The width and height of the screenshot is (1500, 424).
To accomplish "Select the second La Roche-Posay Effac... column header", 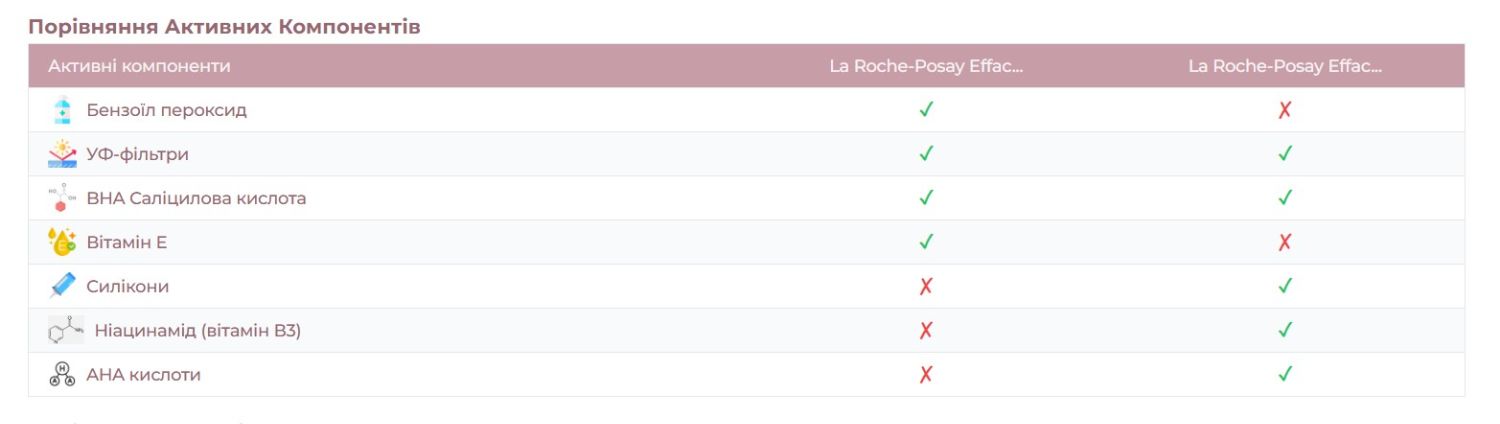I will click(1285, 66).
